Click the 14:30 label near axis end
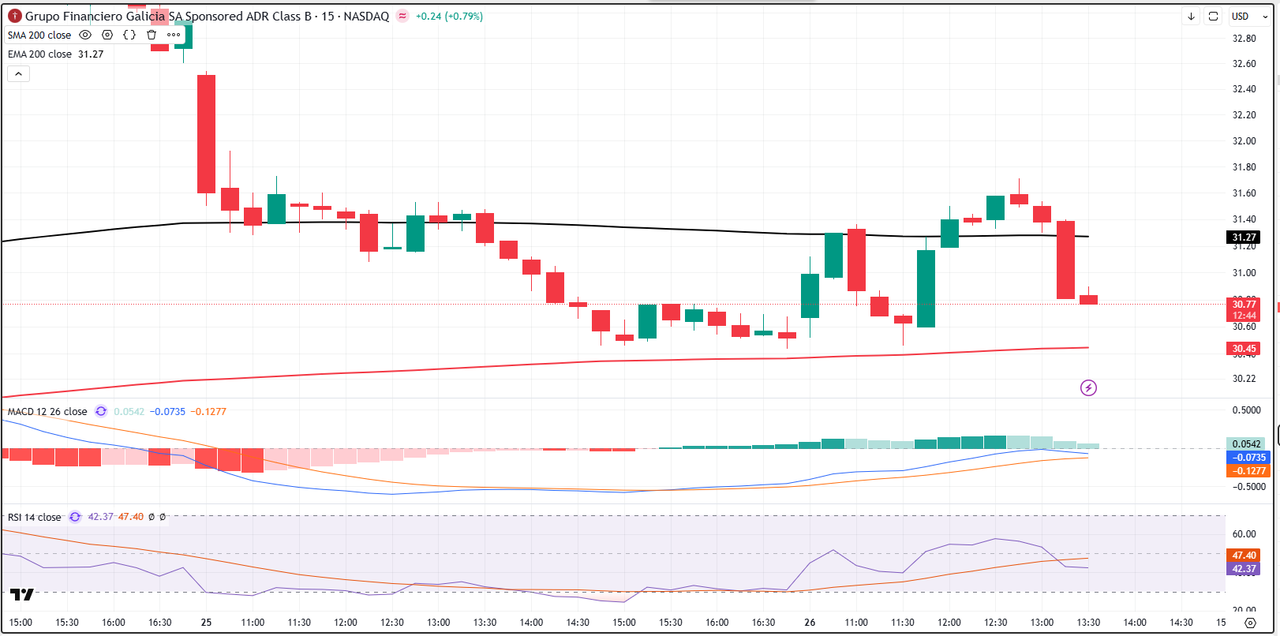 pyautogui.click(x=1181, y=622)
